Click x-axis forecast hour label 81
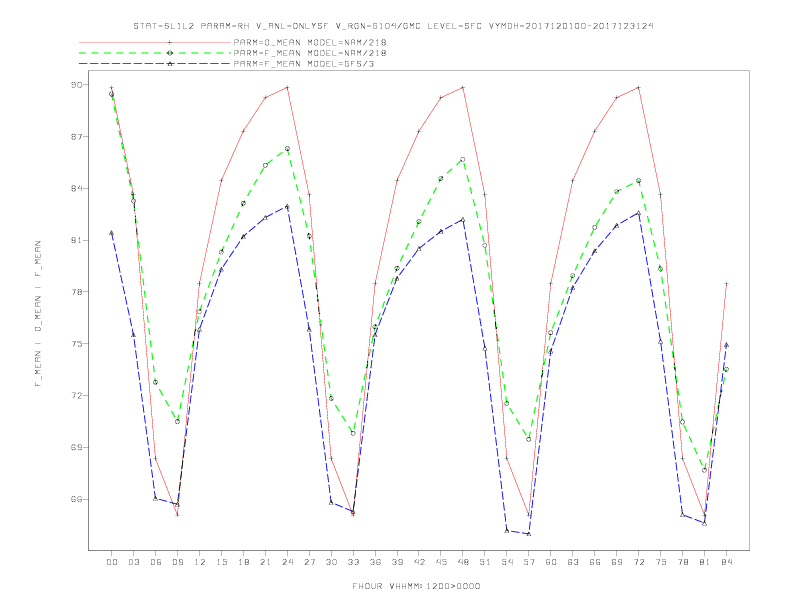Image resolution: width=792 pixels, height=612 pixels. (x=705, y=562)
